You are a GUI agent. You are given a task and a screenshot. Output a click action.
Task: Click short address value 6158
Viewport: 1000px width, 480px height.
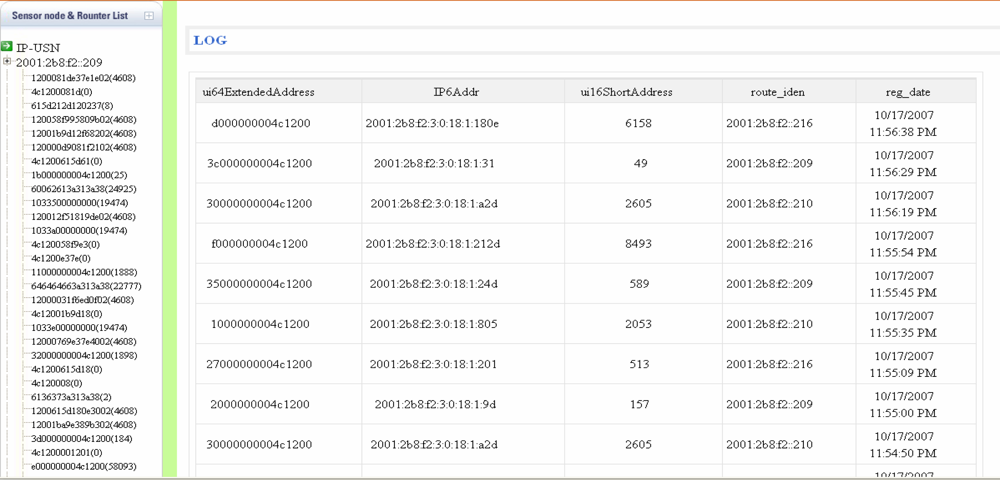639,123
